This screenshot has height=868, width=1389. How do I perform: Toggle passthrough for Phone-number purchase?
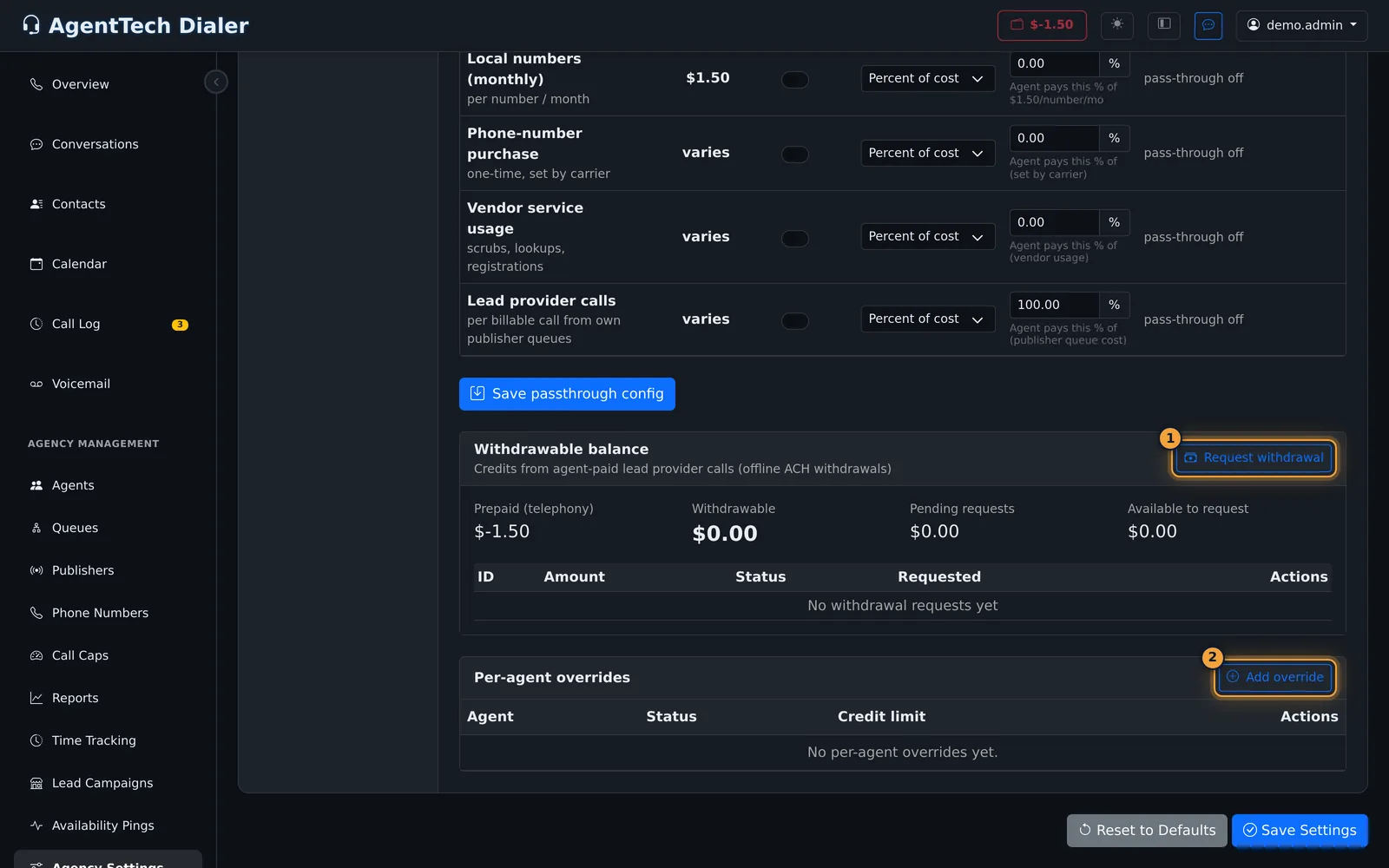[795, 155]
